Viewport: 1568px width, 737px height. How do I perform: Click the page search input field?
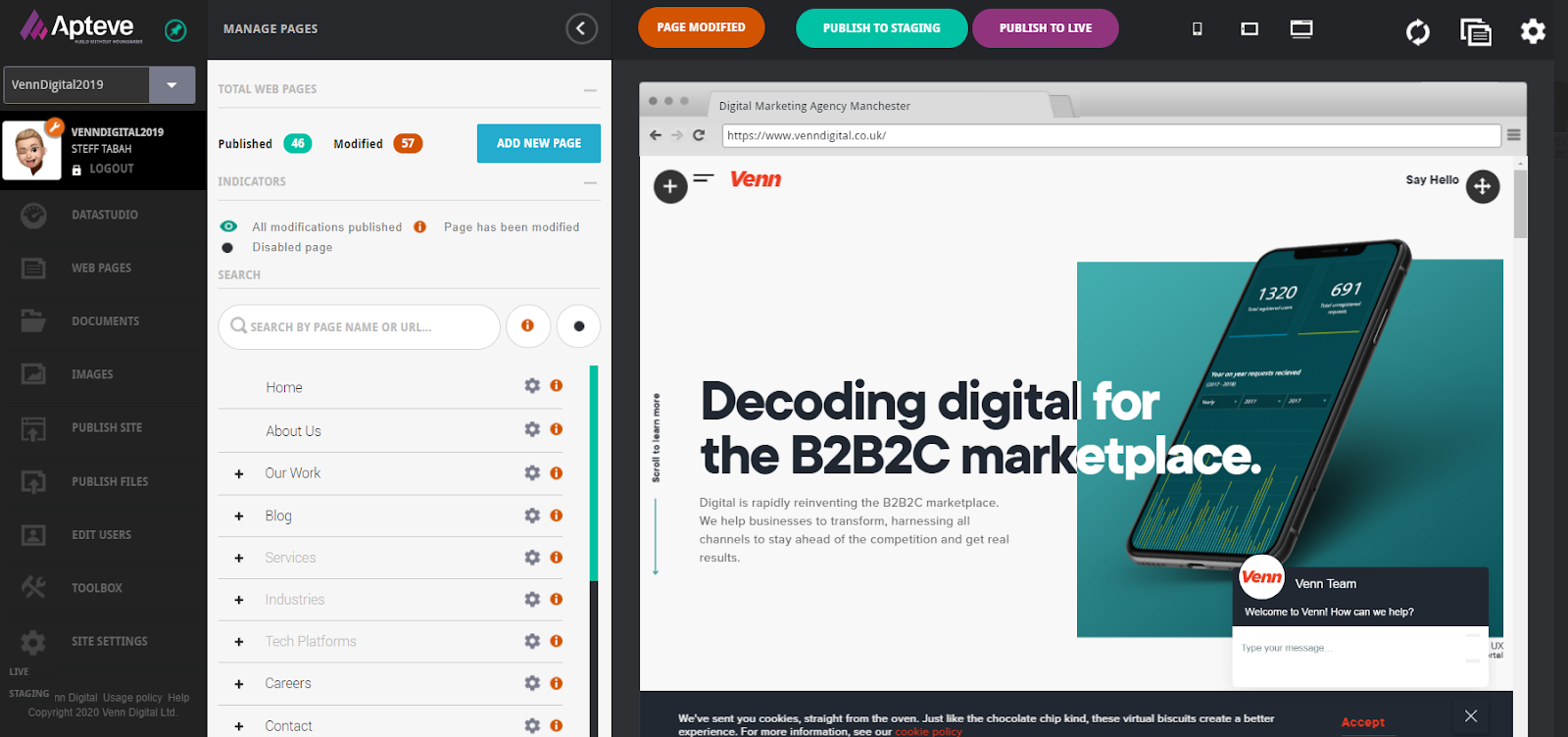pos(360,326)
